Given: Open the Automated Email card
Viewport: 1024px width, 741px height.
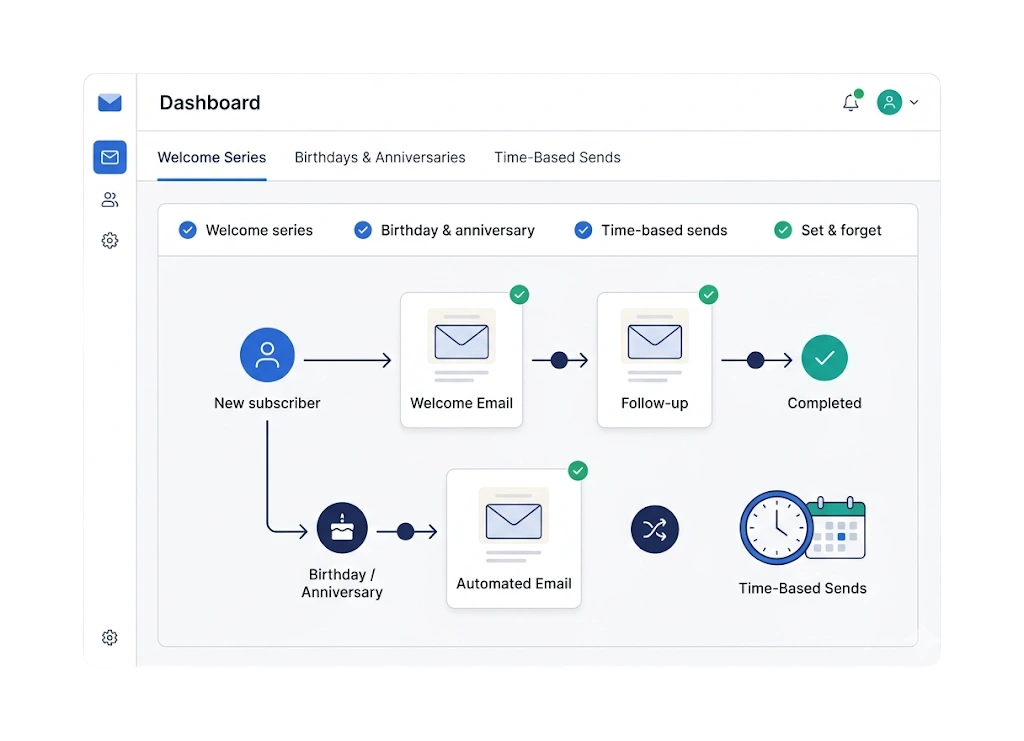Looking at the screenshot, I should 514,538.
